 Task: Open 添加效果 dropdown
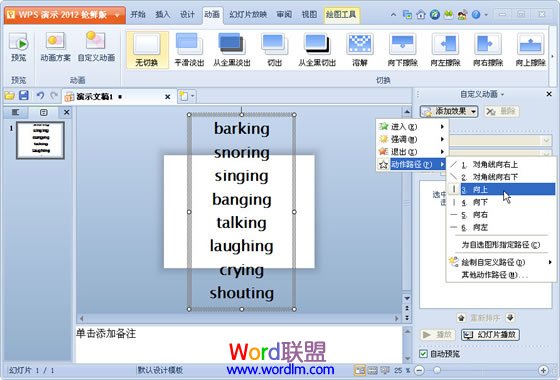coord(449,111)
